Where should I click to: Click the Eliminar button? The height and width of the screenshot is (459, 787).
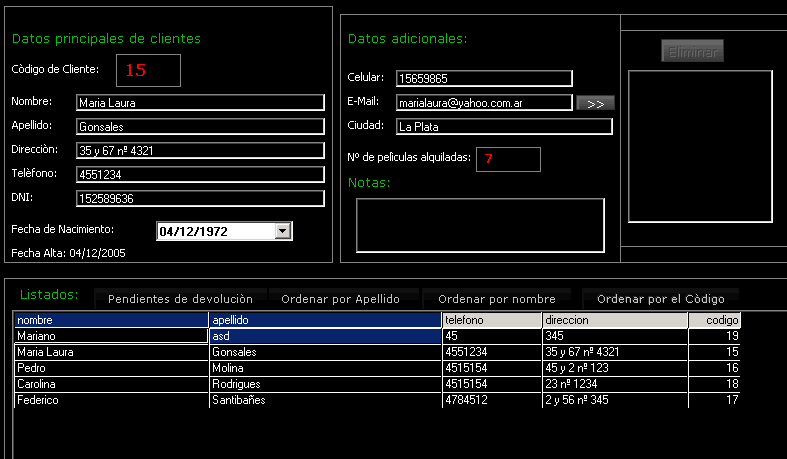pos(692,51)
